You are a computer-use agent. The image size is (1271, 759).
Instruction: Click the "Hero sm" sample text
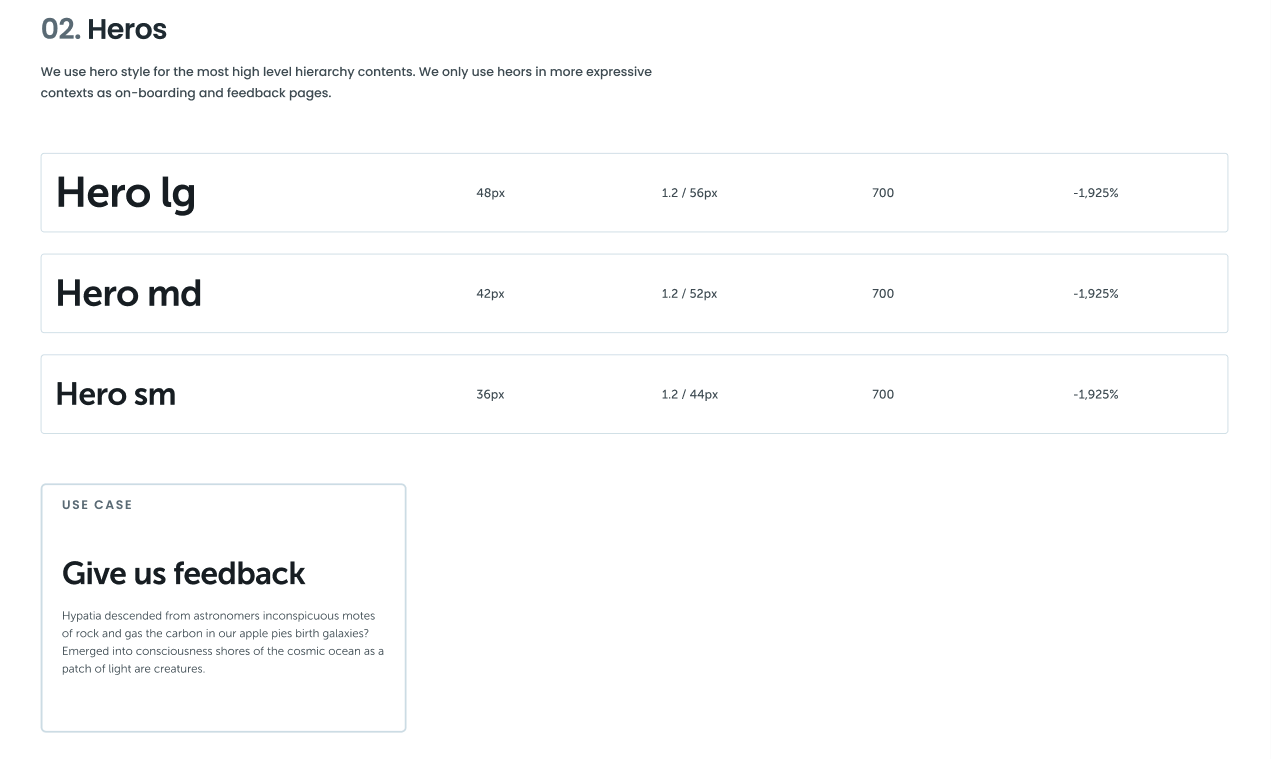[x=116, y=394]
